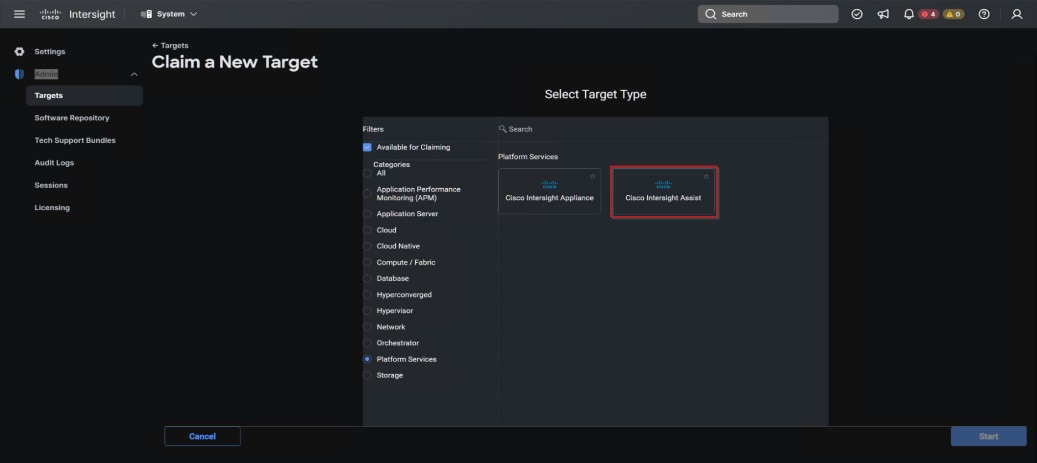Open the System service switcher dropdown
This screenshot has width=1037, height=463.
pyautogui.click(x=169, y=14)
